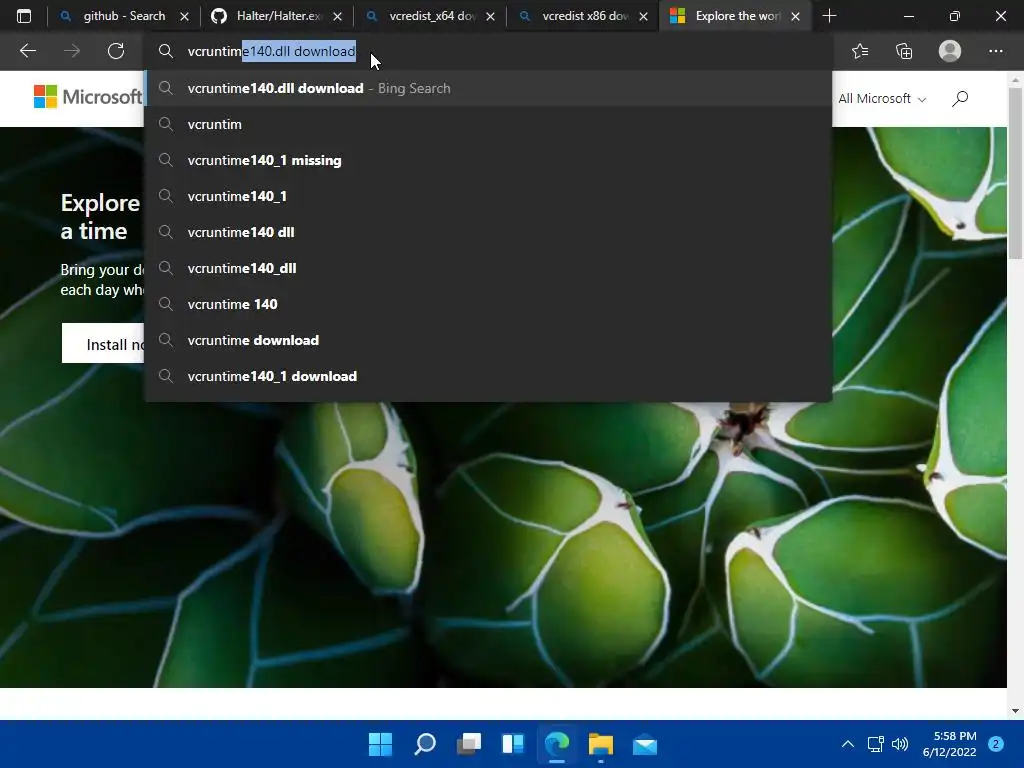Screen dimensions: 1024x768
Task: Show hidden tray icons chevron
Action: click(848, 744)
